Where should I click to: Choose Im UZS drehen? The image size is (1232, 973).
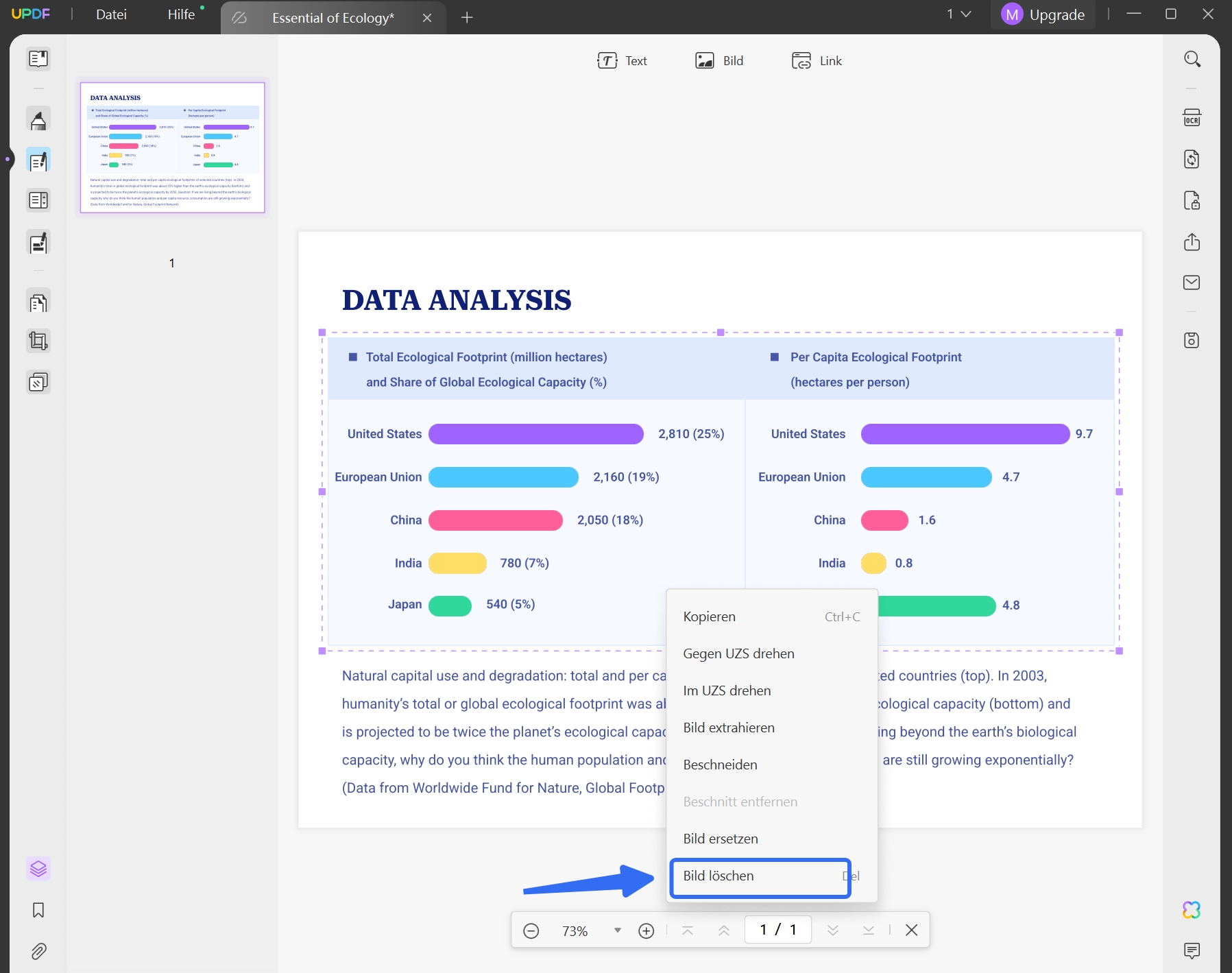point(772,690)
